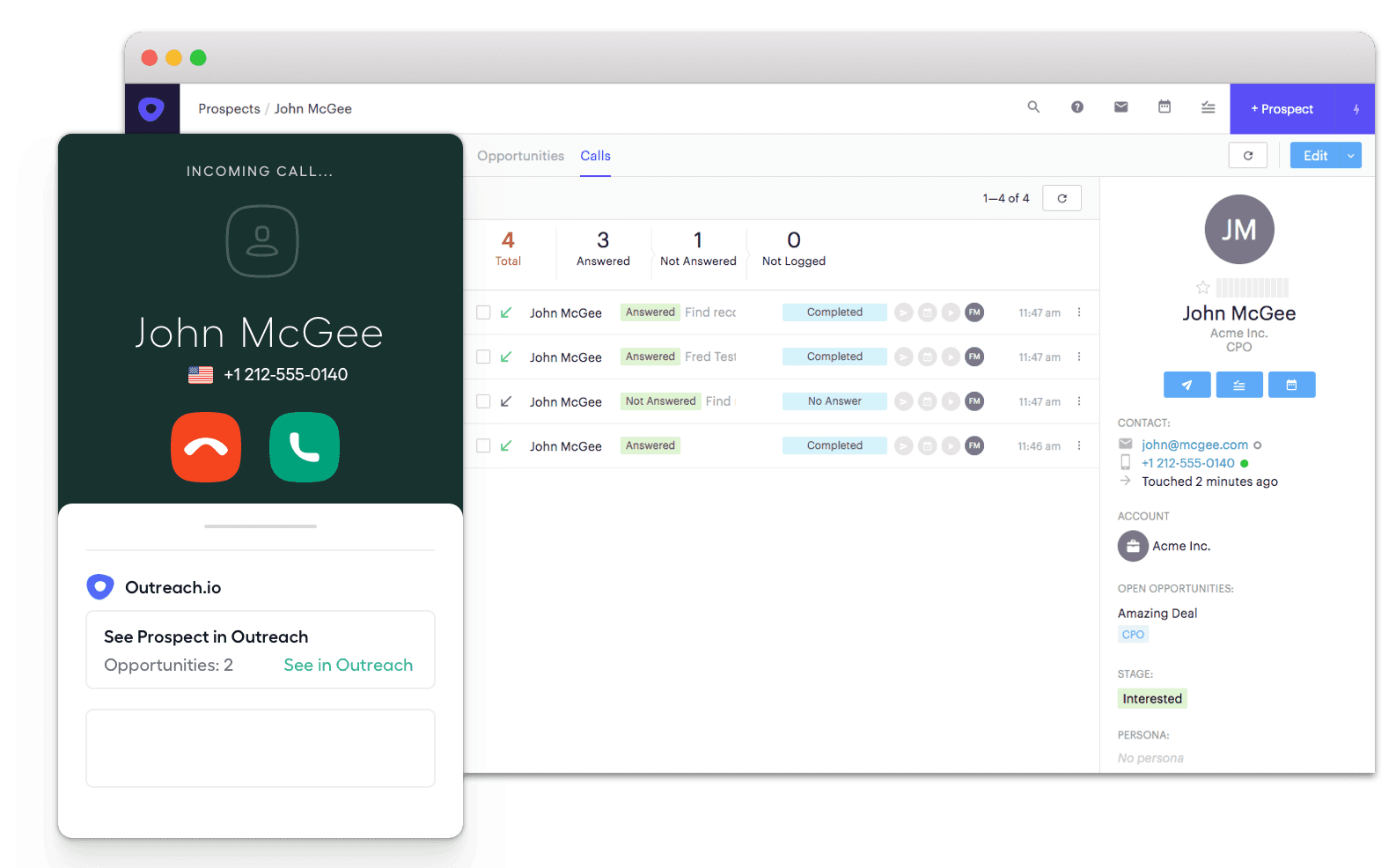Click the john@mcgee.com email link

tap(1194, 445)
